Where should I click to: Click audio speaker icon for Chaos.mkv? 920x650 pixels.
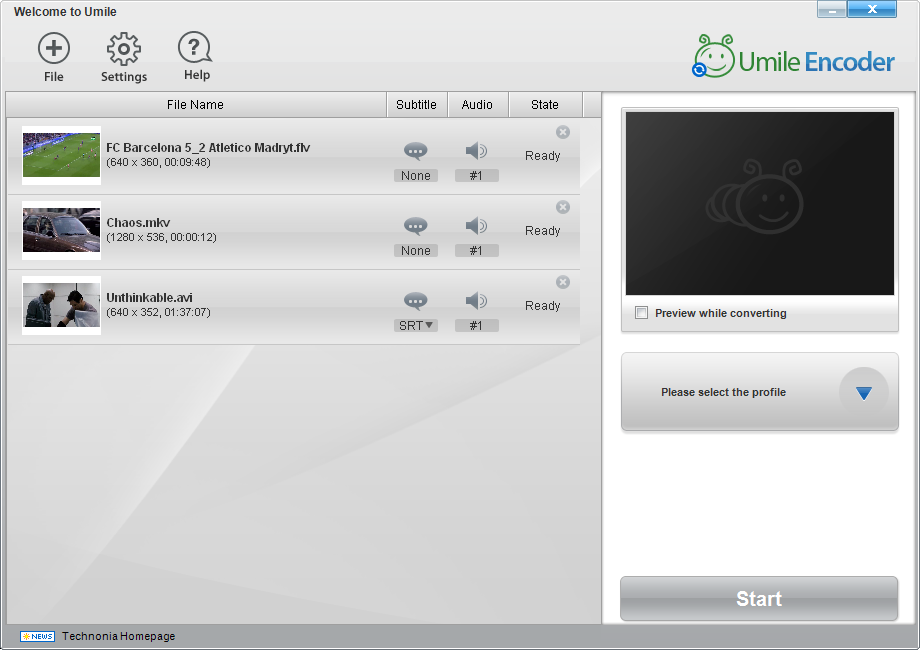[476, 226]
